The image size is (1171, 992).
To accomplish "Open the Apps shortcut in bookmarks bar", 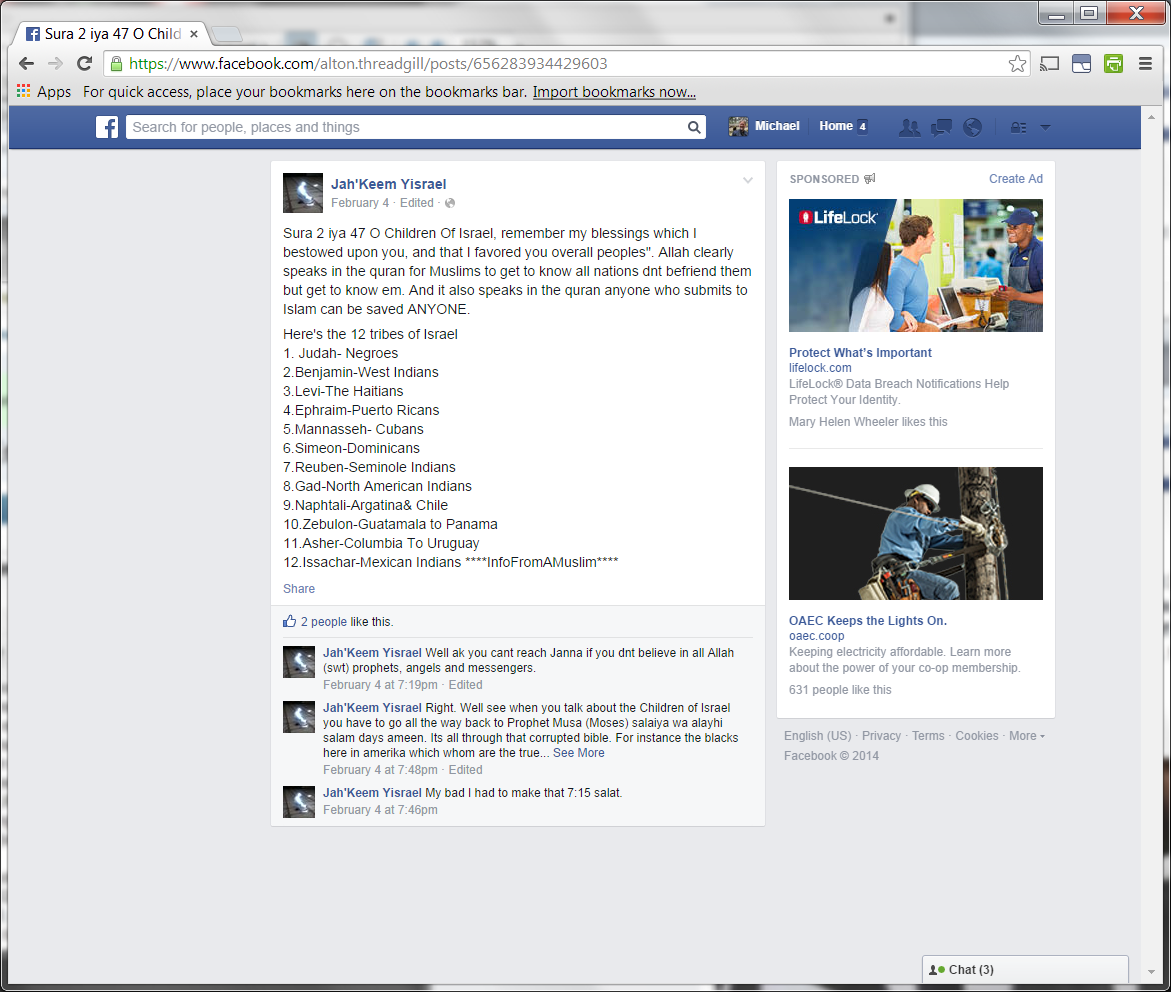I will (x=44, y=92).
